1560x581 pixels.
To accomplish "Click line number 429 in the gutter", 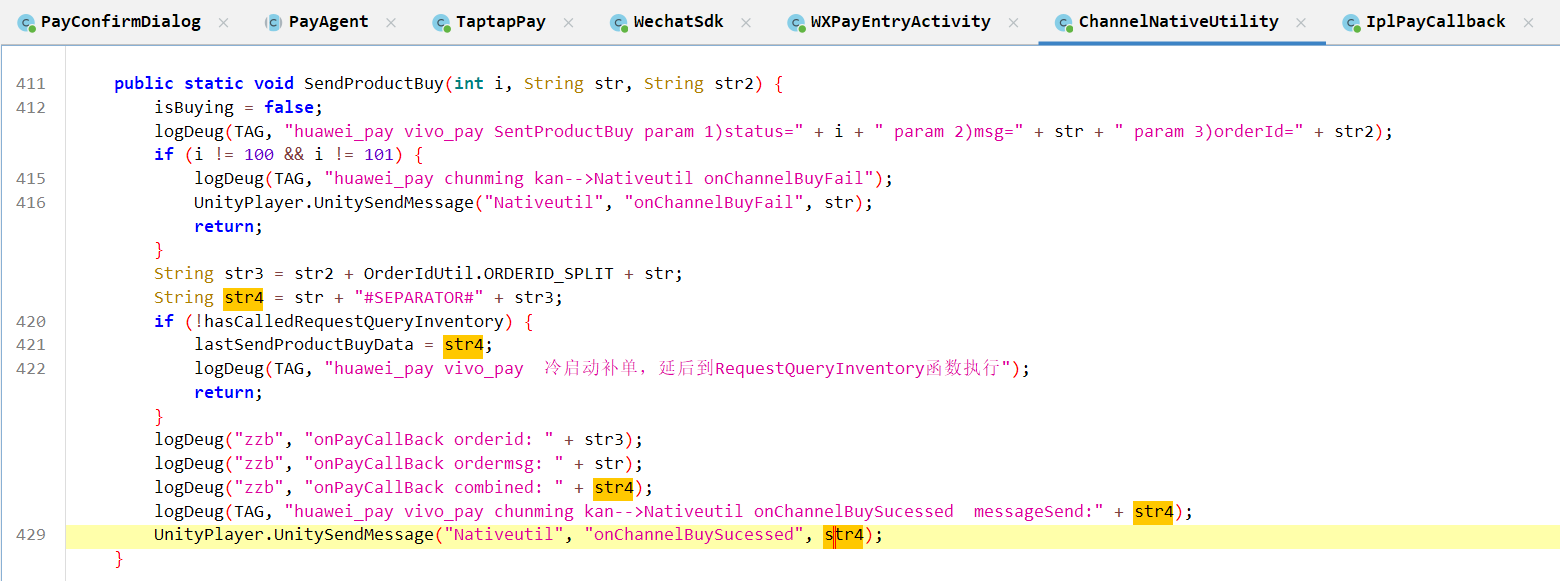I will pos(31,535).
